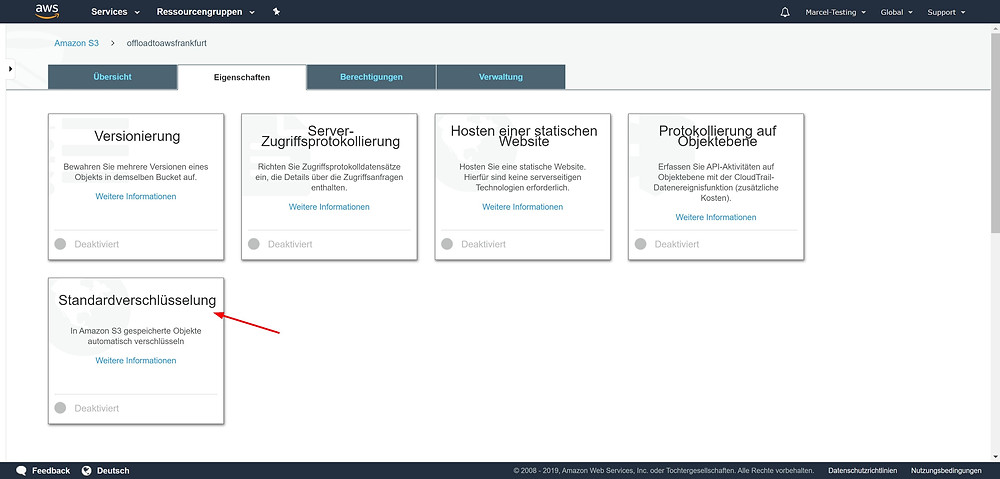Open the Support dropdown menu
Screen dimensions: 1000x479
(946, 12)
